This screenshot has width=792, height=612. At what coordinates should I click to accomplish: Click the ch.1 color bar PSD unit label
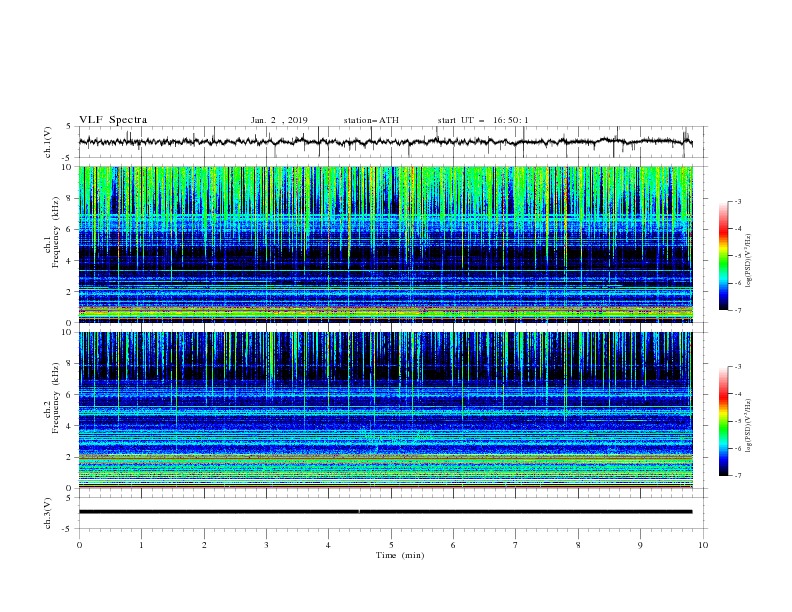748,261
